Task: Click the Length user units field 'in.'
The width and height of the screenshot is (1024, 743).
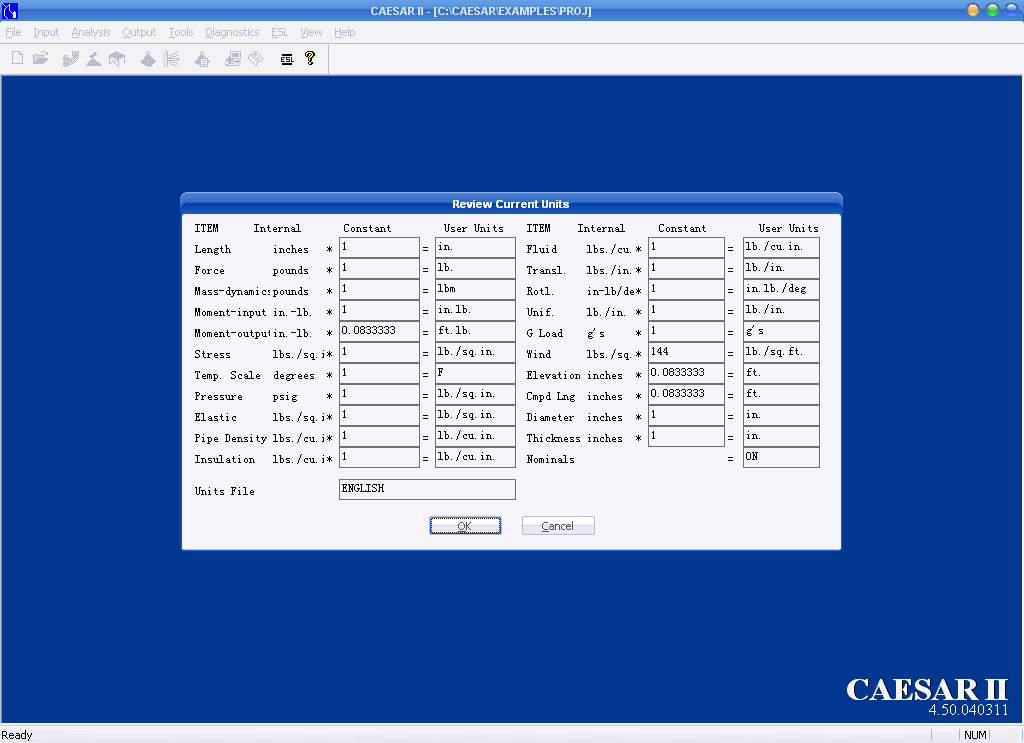Action: tap(475, 247)
